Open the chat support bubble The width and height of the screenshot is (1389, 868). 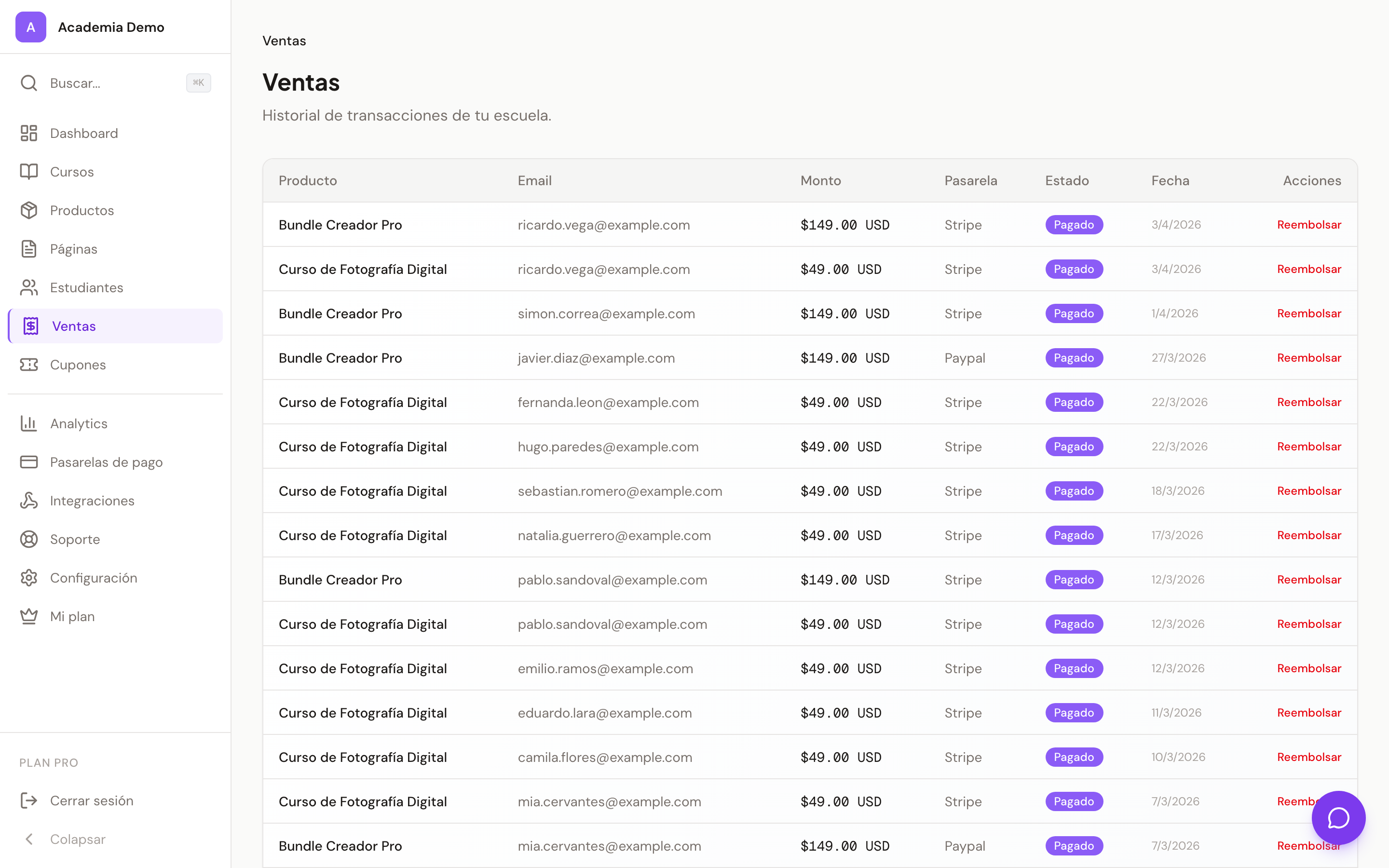(x=1338, y=817)
